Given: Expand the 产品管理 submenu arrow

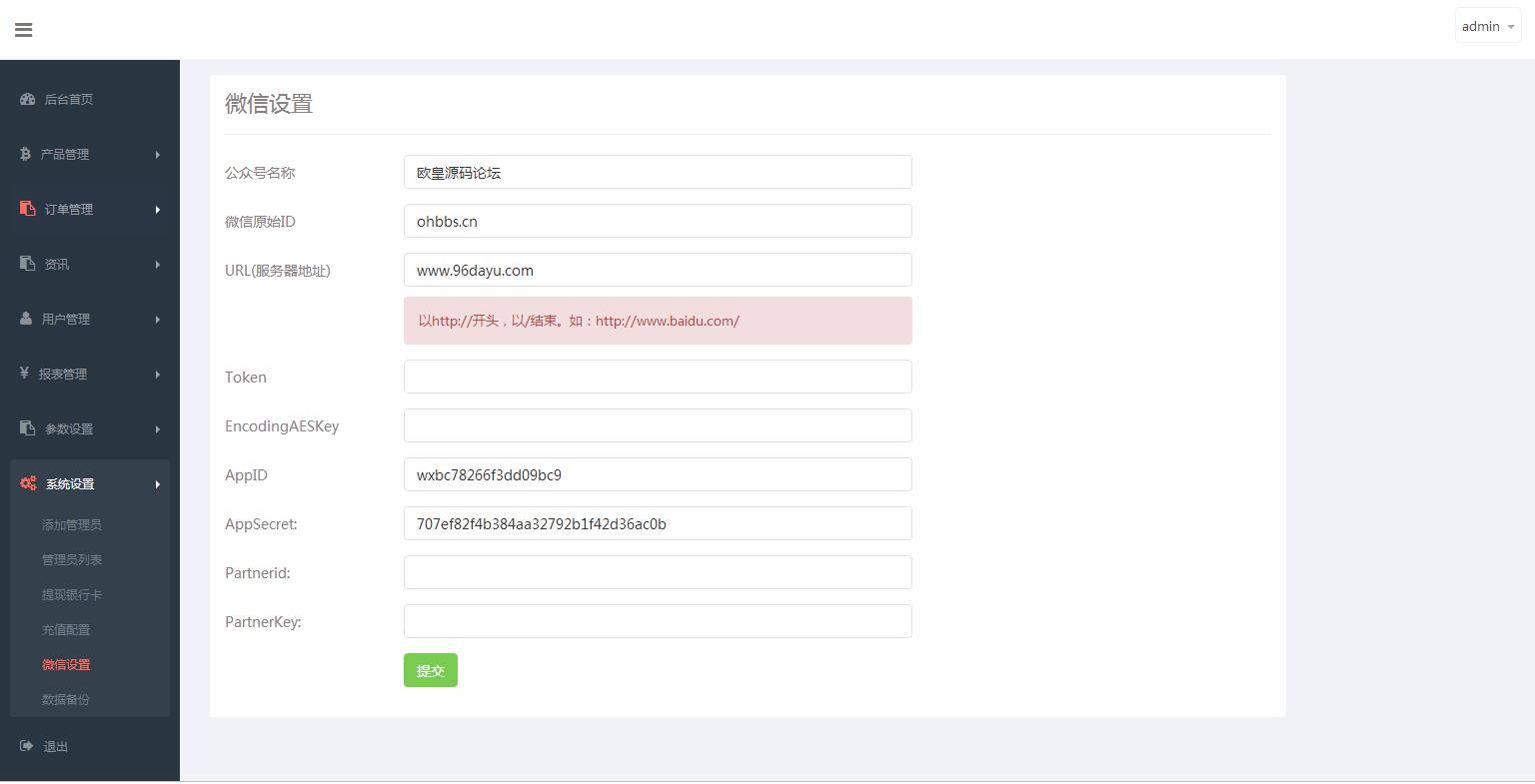Looking at the screenshot, I should (157, 155).
